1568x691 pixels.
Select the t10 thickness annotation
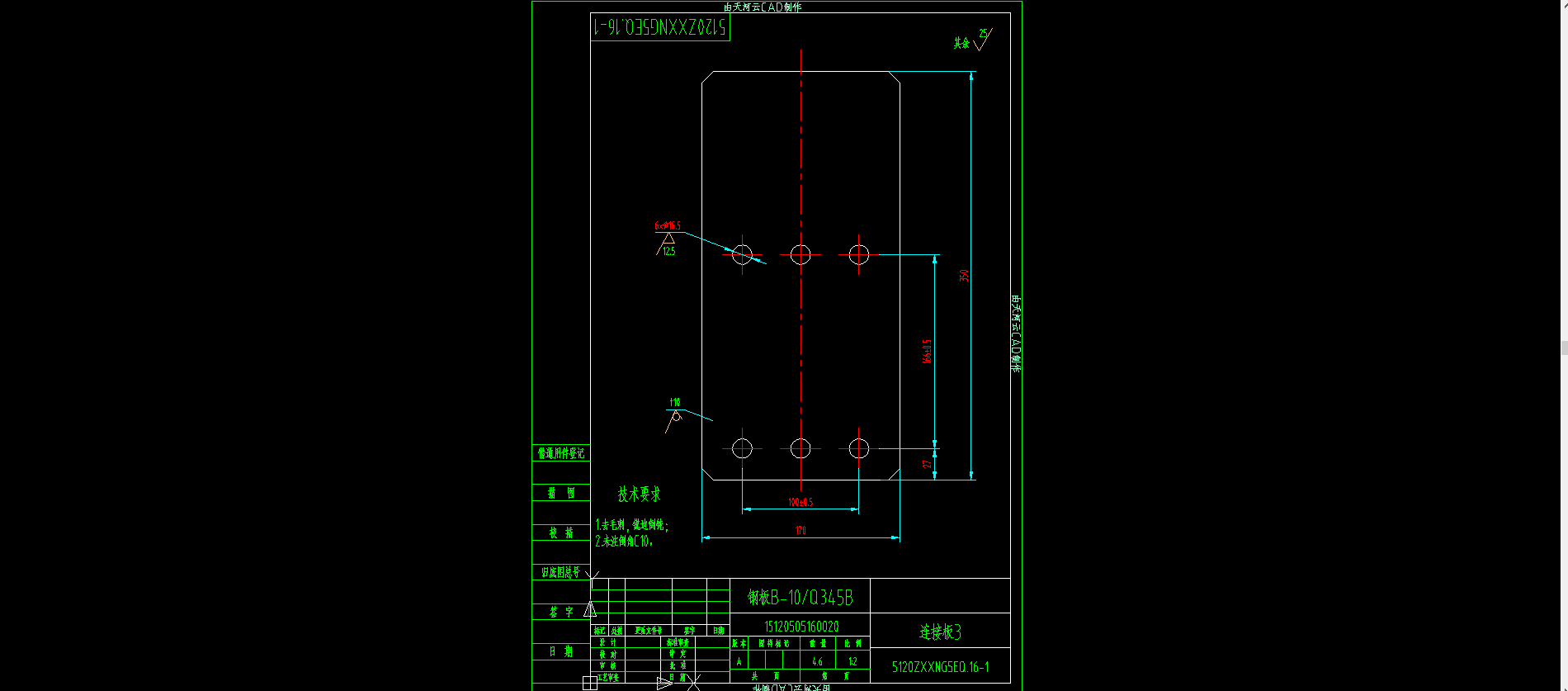coord(675,402)
